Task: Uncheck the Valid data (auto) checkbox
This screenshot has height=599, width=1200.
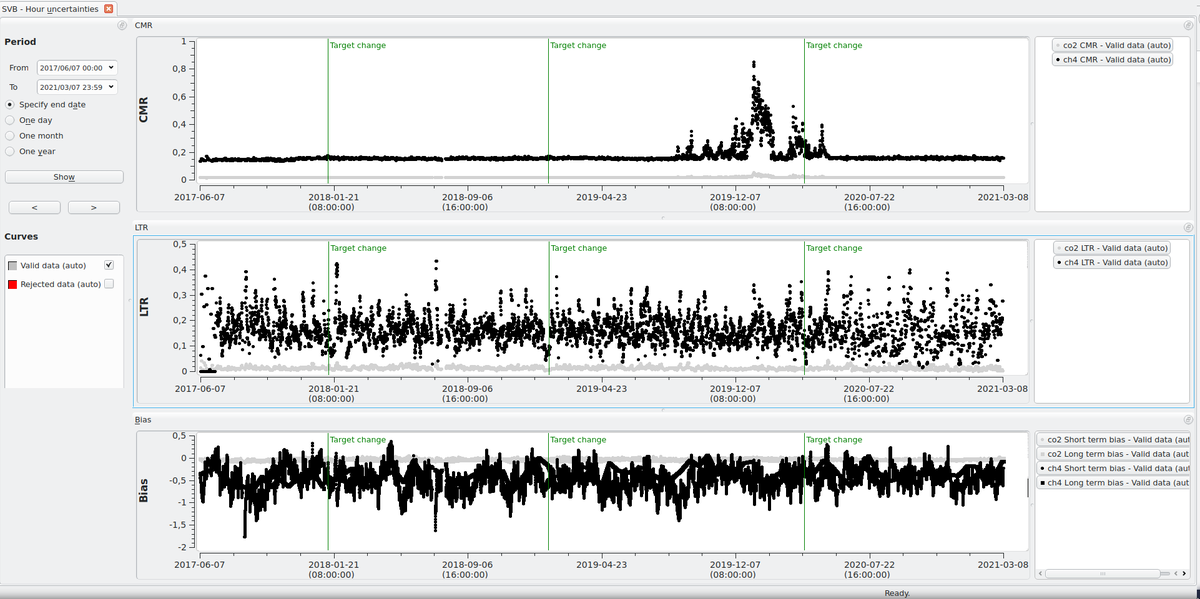Action: [x=107, y=265]
